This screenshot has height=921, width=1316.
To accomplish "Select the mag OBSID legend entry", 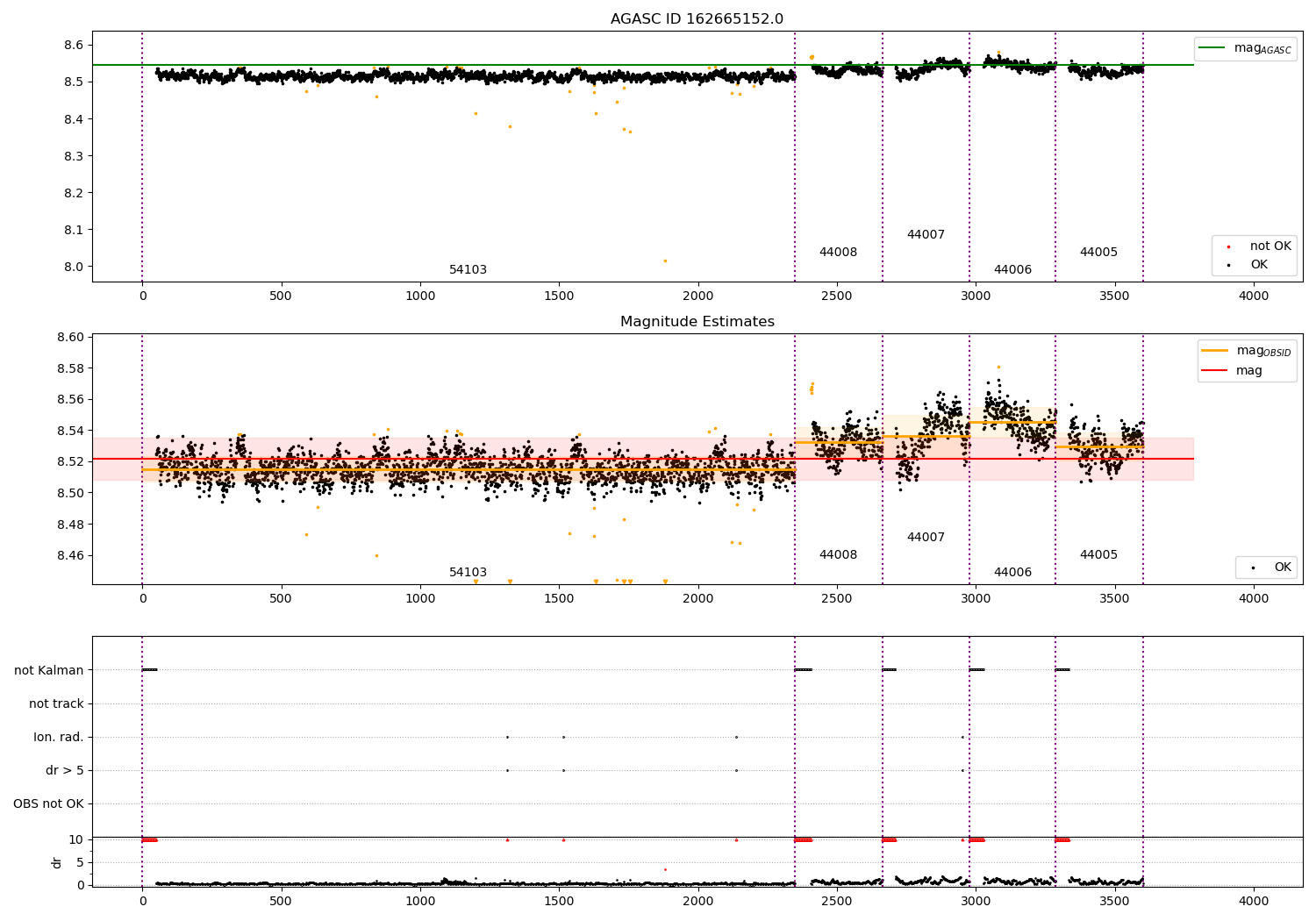I will coord(1247,351).
